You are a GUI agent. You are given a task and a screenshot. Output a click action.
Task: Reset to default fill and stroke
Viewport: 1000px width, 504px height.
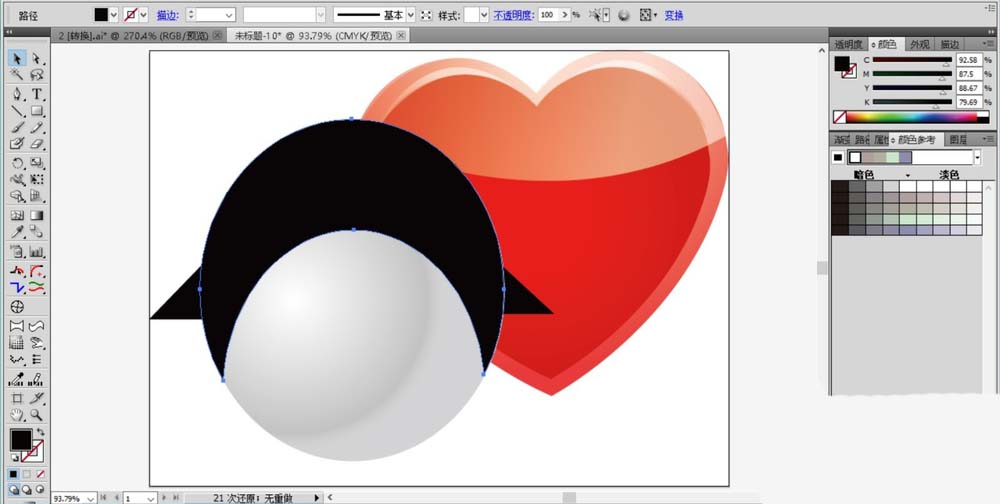pos(14,457)
